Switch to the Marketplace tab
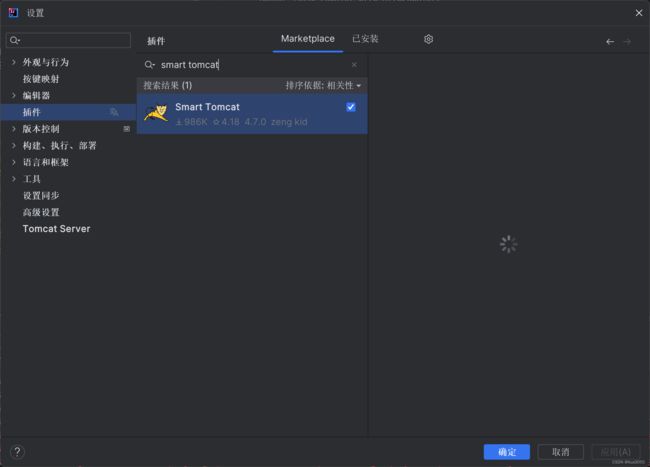 (308, 39)
